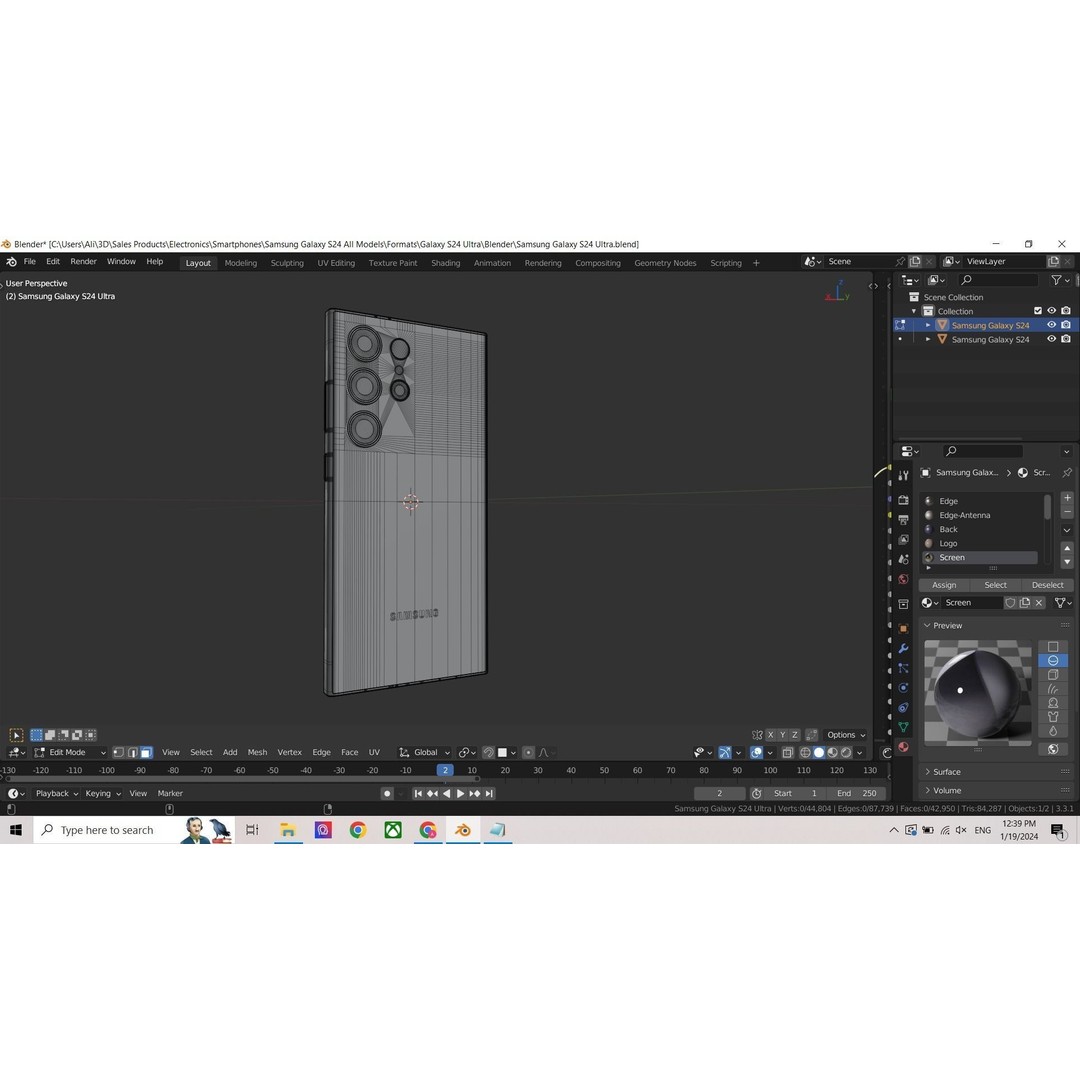Switch to wireframe viewport shading

(x=804, y=752)
